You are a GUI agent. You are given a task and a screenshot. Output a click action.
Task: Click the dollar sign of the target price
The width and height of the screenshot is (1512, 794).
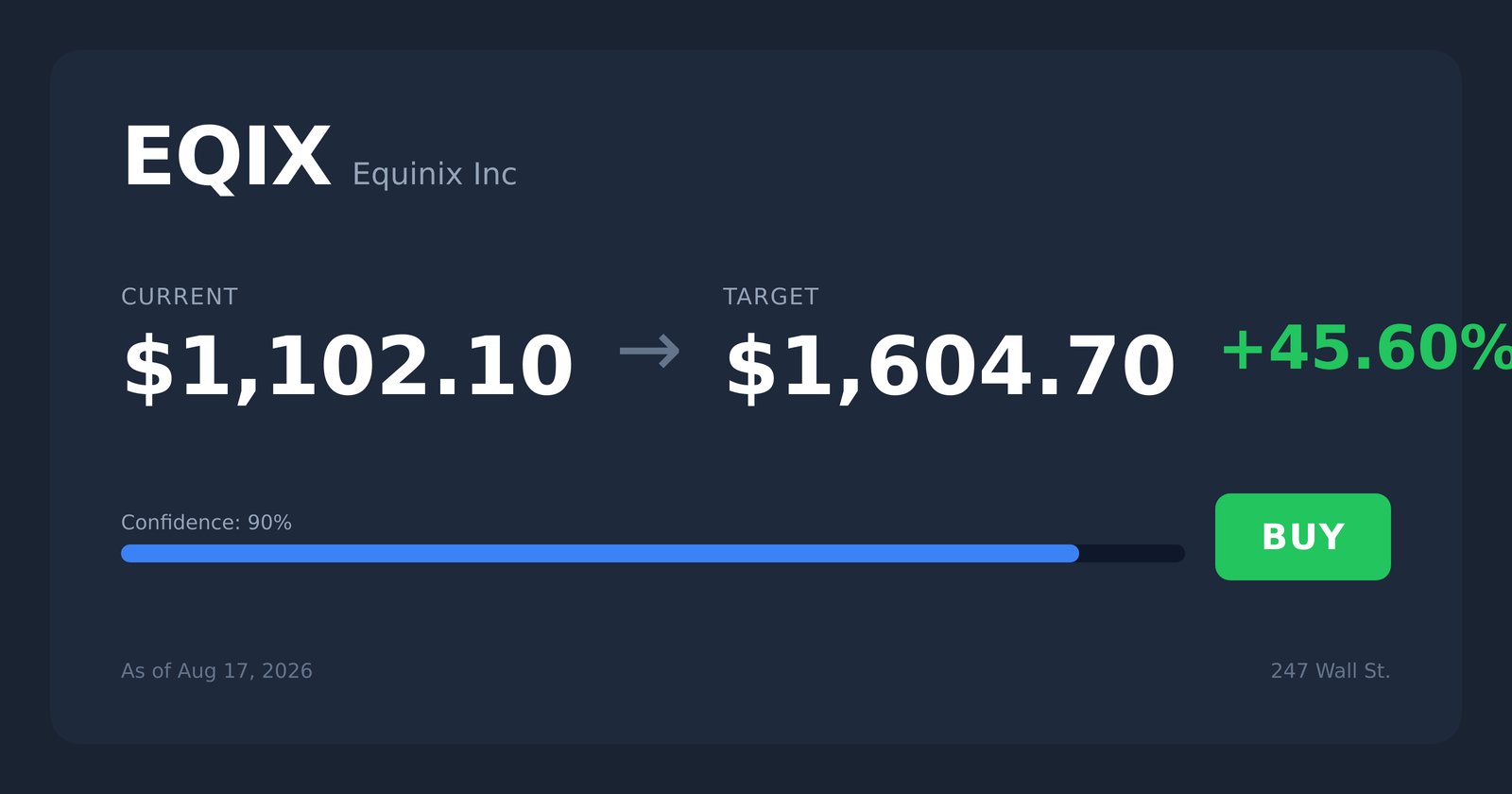pyautogui.click(x=749, y=368)
